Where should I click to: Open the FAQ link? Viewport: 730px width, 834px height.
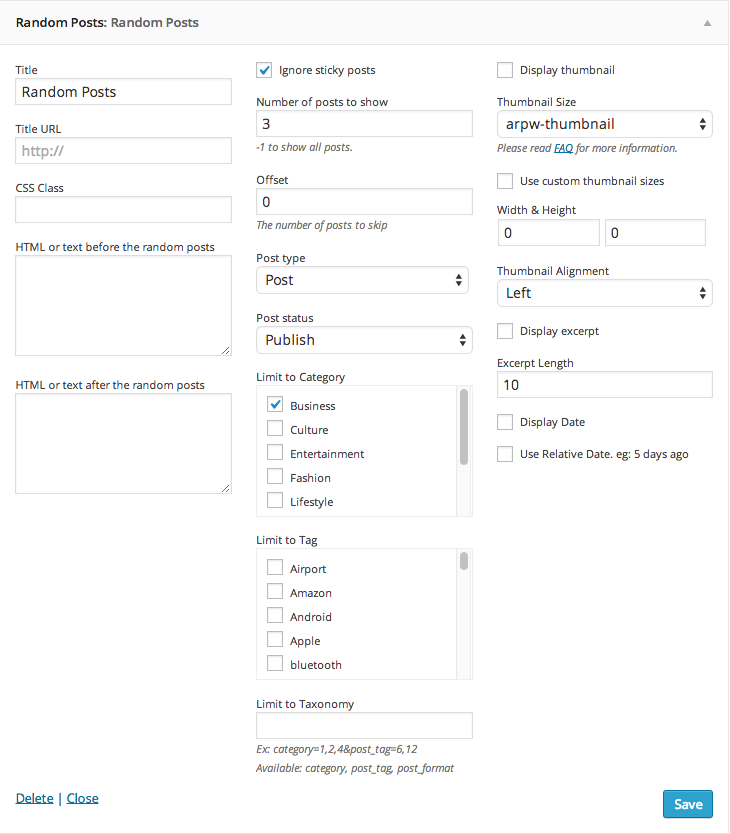point(563,148)
